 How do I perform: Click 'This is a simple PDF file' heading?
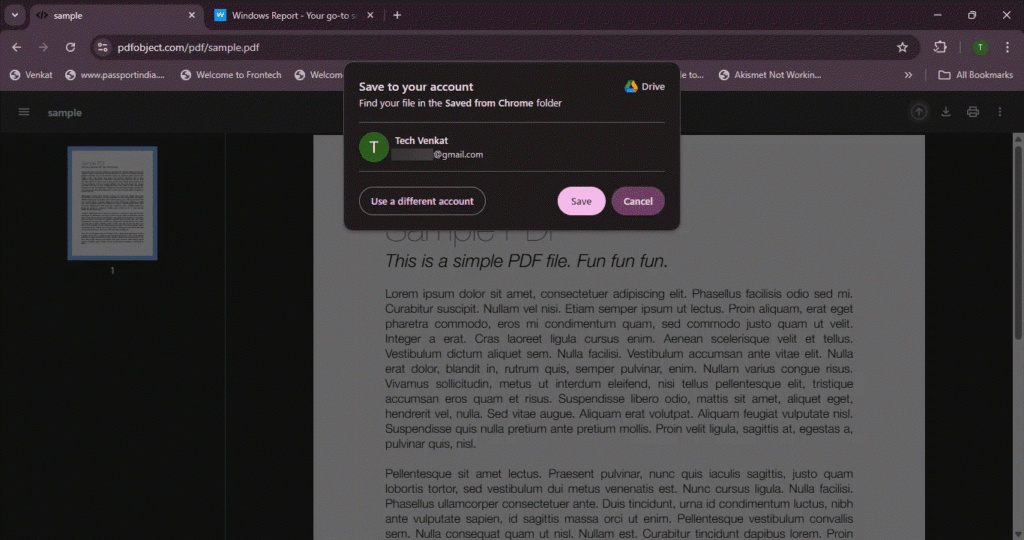coord(526,261)
